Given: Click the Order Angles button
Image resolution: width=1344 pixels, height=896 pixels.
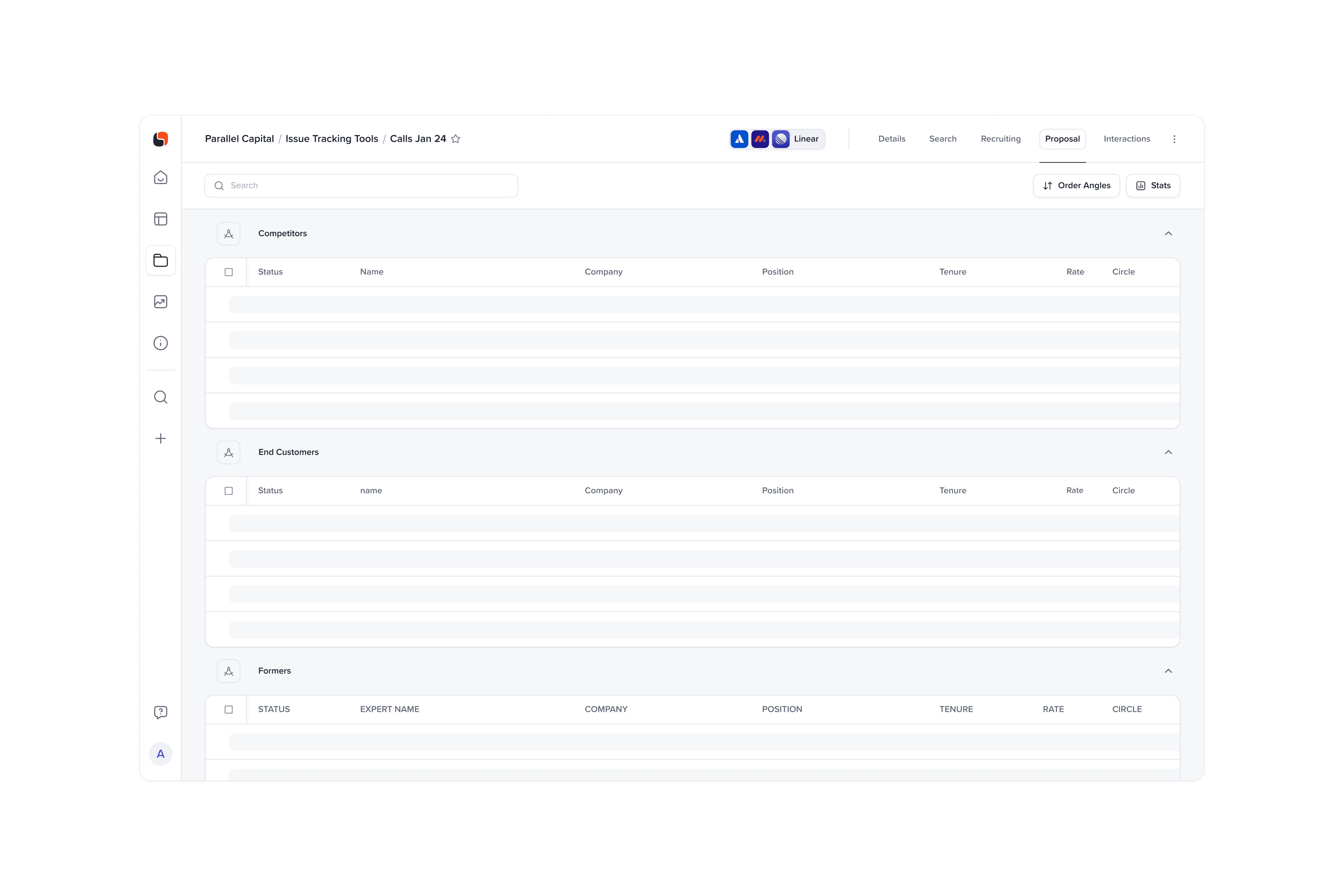Looking at the screenshot, I should [x=1076, y=186].
